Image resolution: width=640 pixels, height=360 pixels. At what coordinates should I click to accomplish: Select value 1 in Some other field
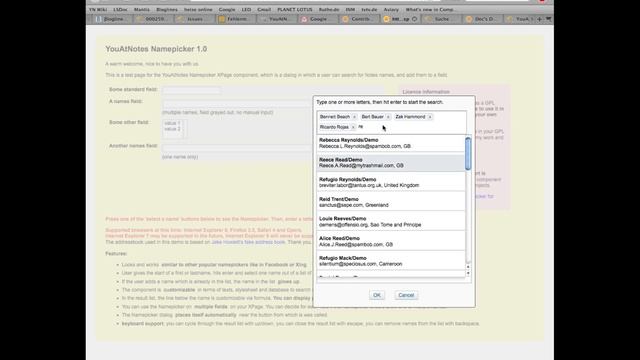(x=172, y=123)
